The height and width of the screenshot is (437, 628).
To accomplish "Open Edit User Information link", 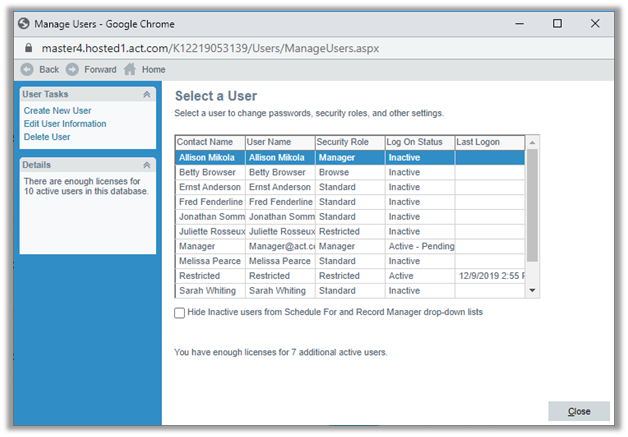I will [65, 124].
